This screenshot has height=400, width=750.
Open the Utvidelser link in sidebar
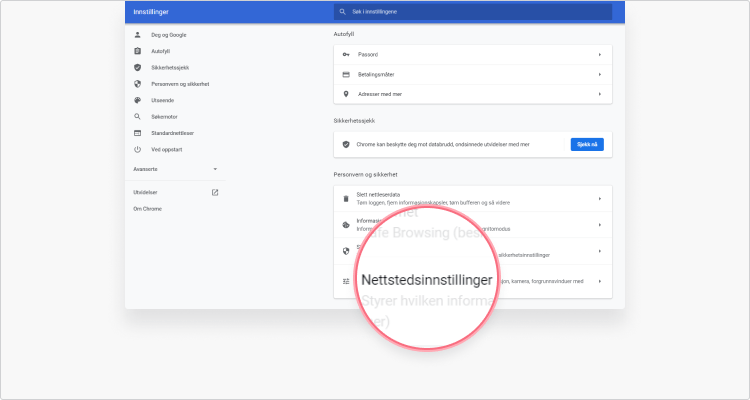(x=145, y=192)
